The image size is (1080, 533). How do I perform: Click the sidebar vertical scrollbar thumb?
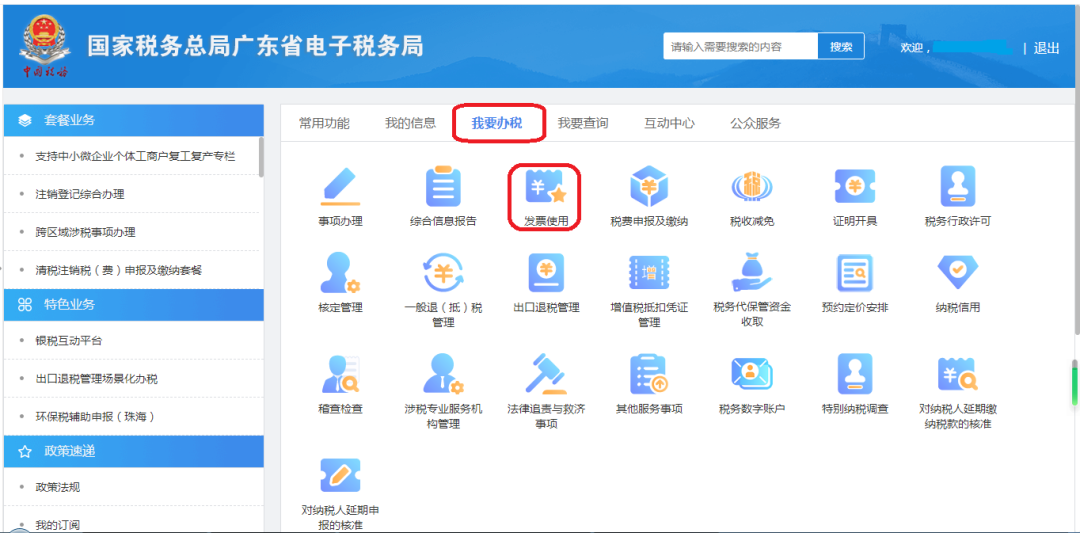(261, 157)
